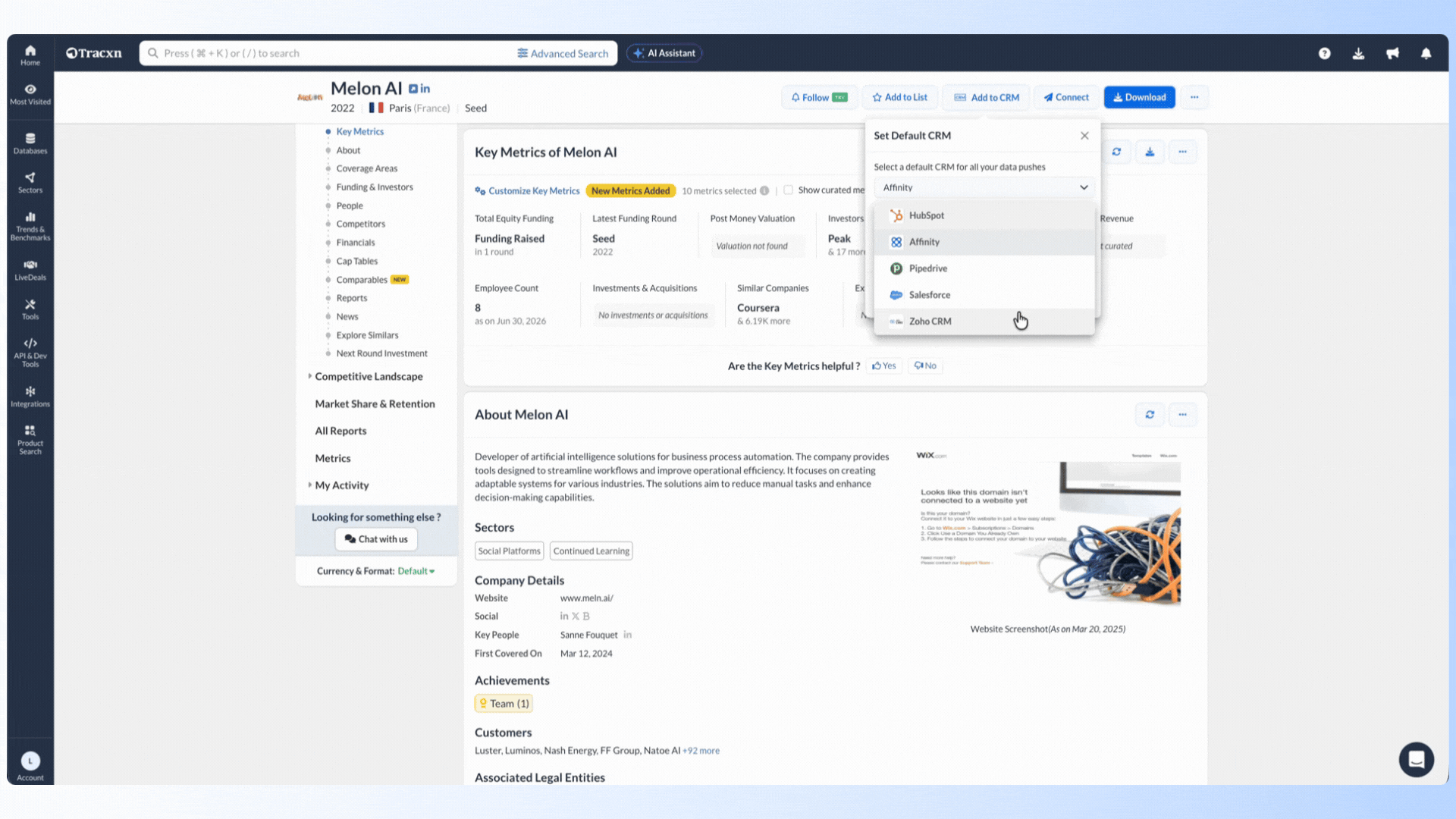This screenshot has height=819, width=1456.
Task: Download the Key Metrics section
Action: [1150, 152]
